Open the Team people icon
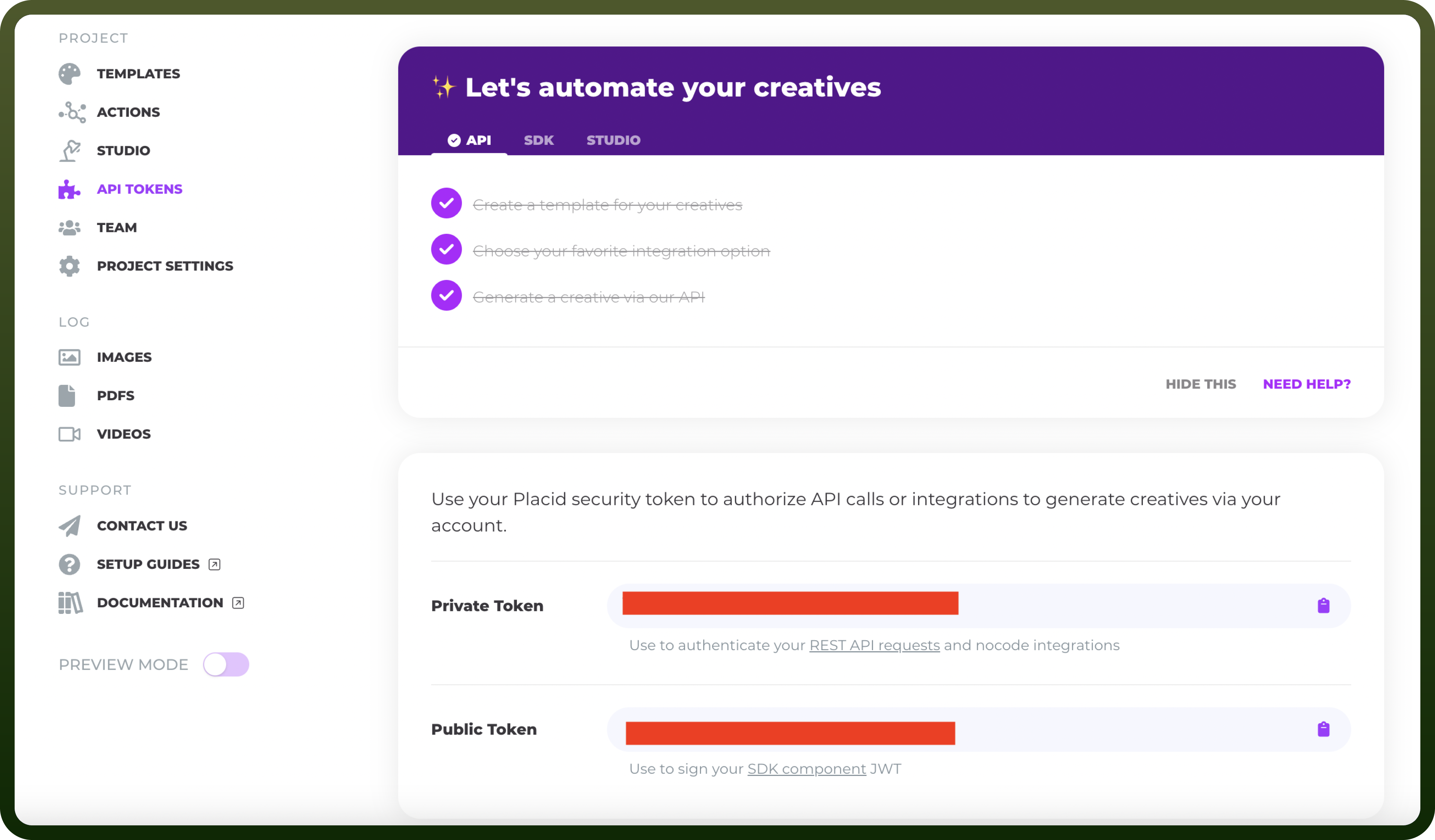 pos(70,228)
